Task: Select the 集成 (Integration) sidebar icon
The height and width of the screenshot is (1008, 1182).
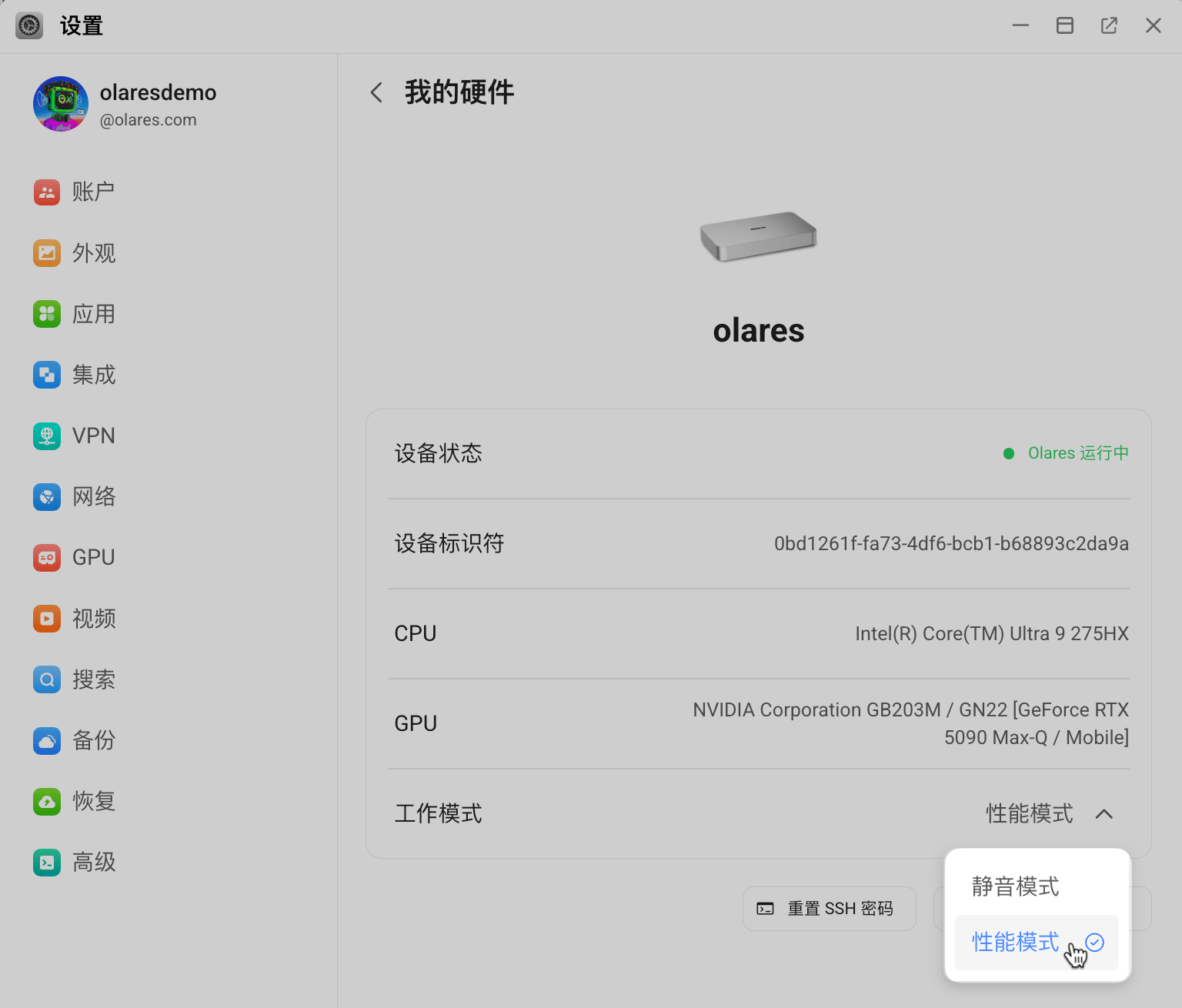Action: click(x=47, y=375)
